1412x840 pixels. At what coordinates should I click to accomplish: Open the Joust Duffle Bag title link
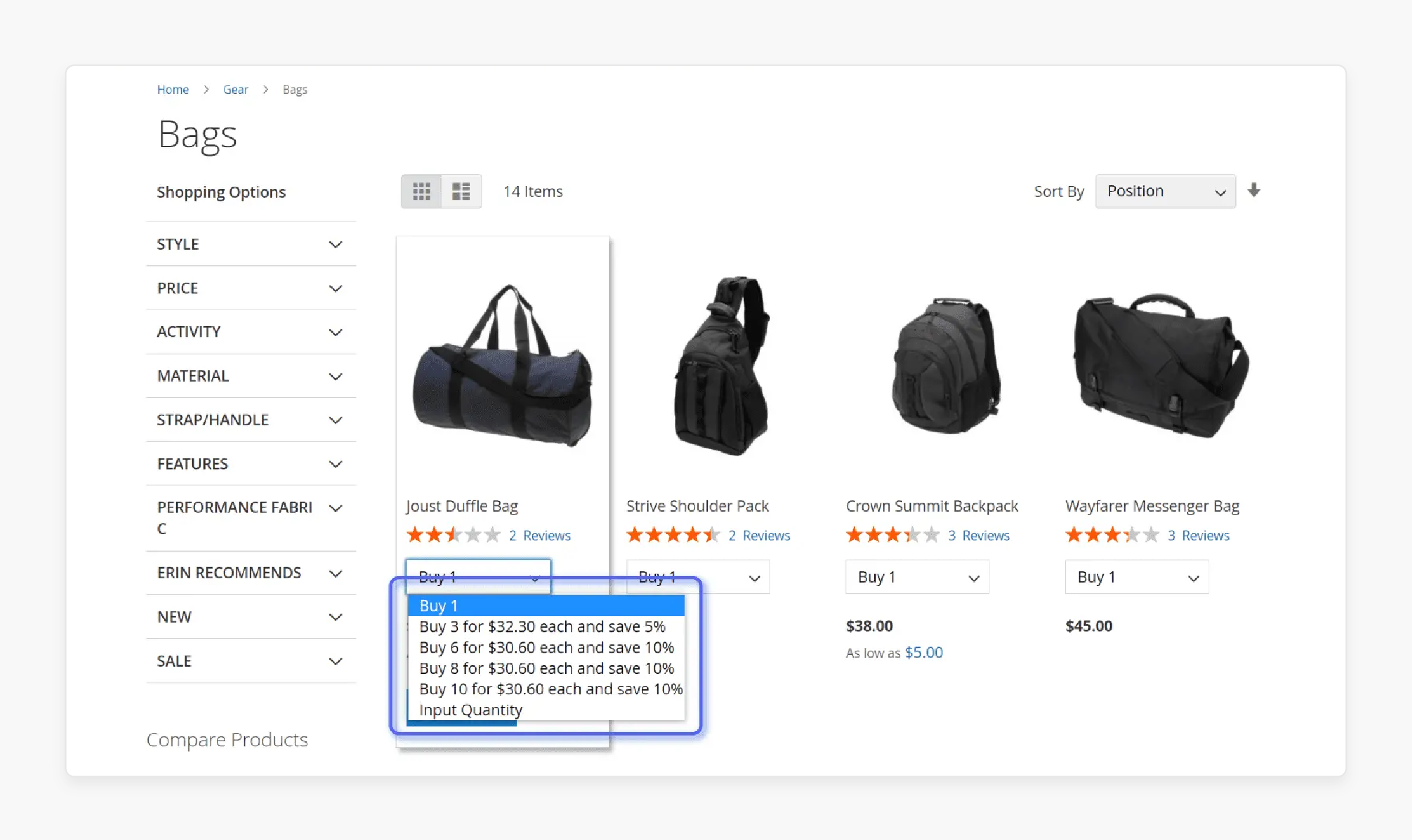[x=462, y=506]
